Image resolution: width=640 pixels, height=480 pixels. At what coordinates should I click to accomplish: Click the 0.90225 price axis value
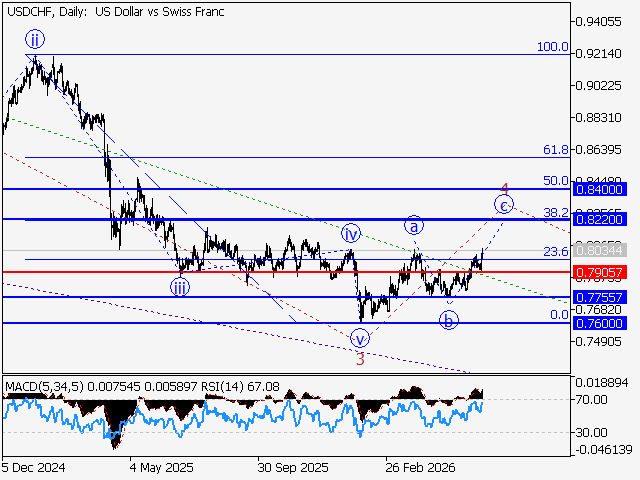[x=598, y=86]
